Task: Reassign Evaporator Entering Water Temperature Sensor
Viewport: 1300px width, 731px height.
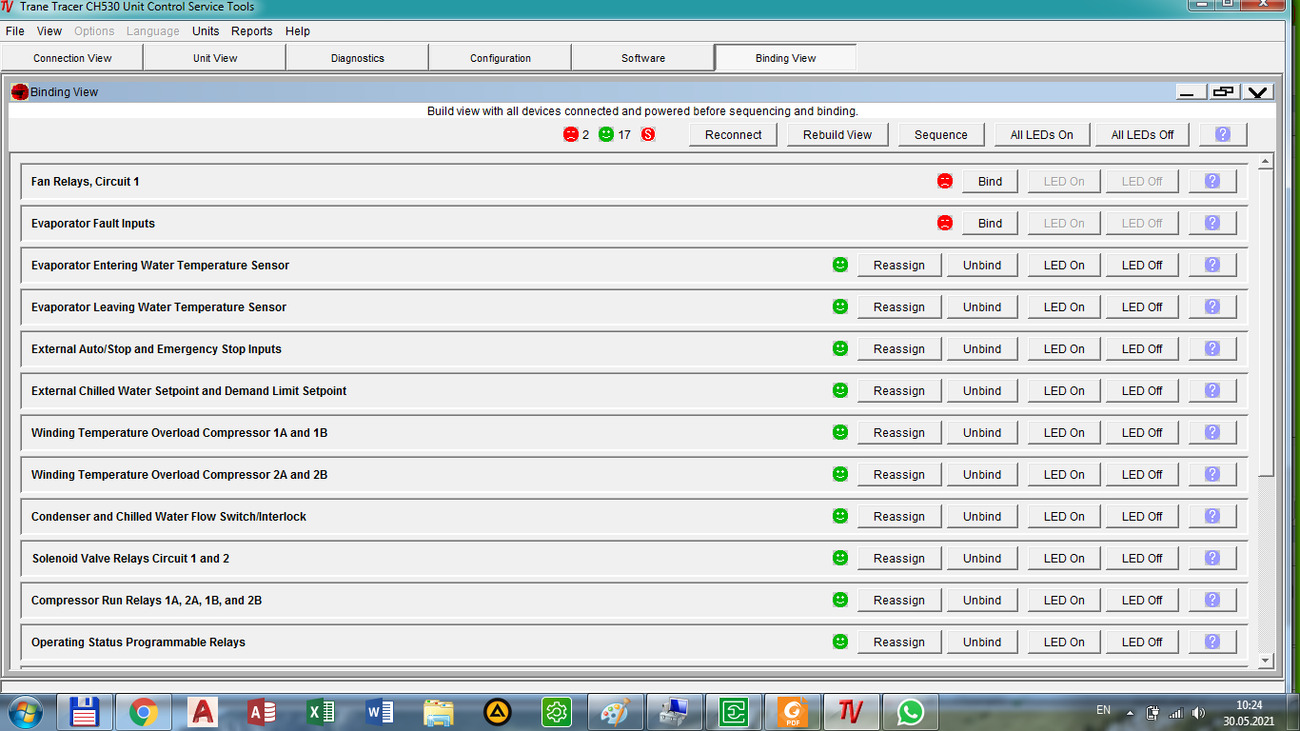Action: [899, 265]
